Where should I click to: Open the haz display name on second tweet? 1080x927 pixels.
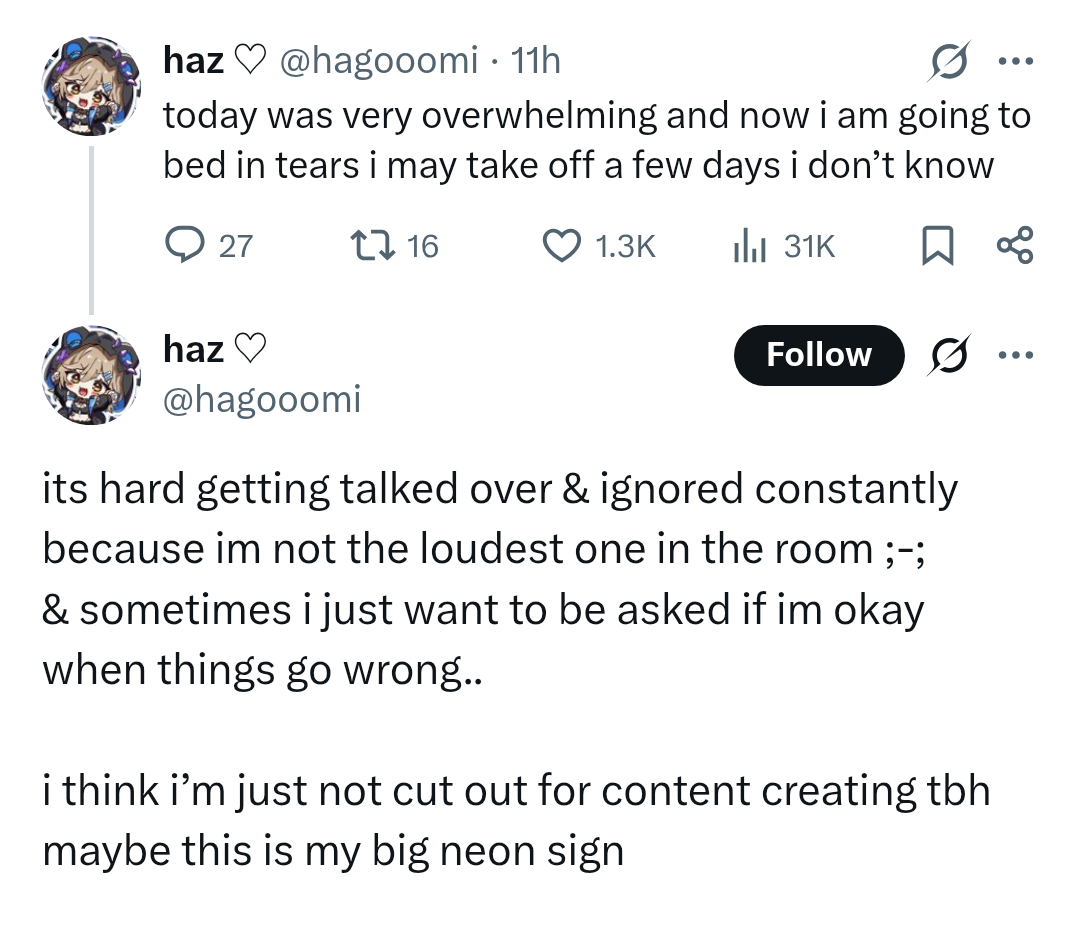pyautogui.click(x=194, y=349)
